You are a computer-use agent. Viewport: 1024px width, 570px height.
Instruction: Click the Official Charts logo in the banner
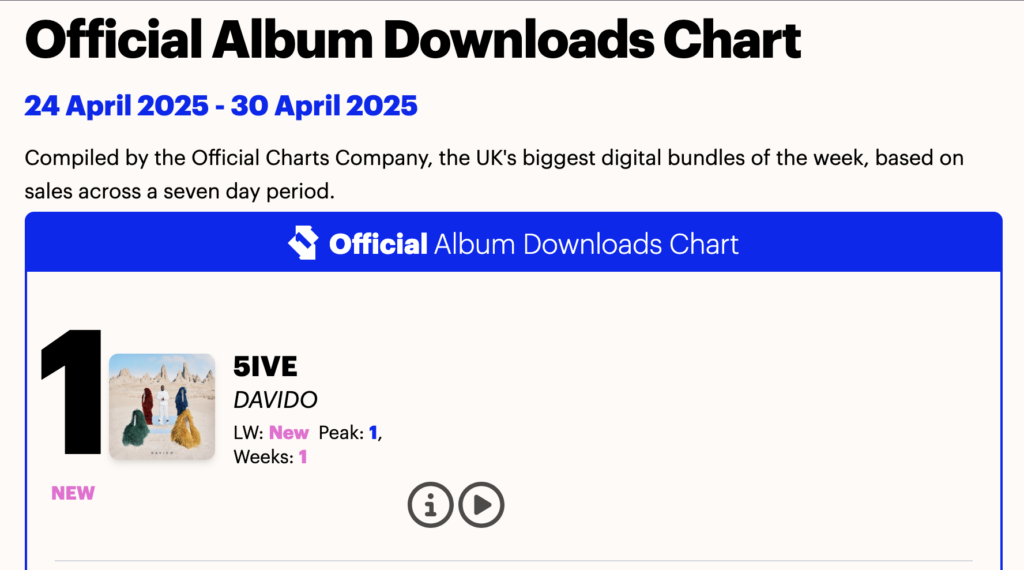point(303,243)
